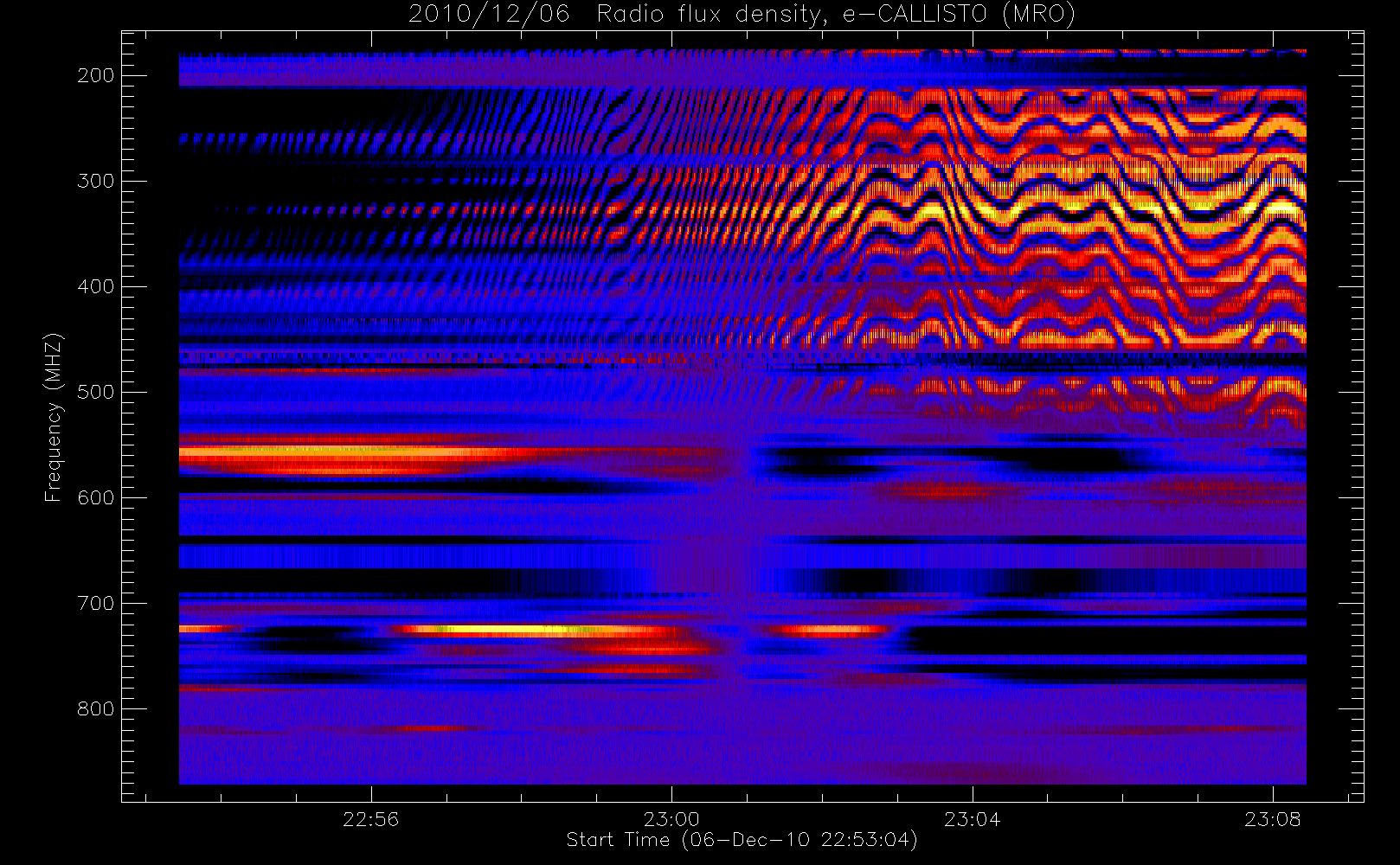1400x865 pixels.
Task: Select the 400 frequency tick label
Action: (x=96, y=286)
